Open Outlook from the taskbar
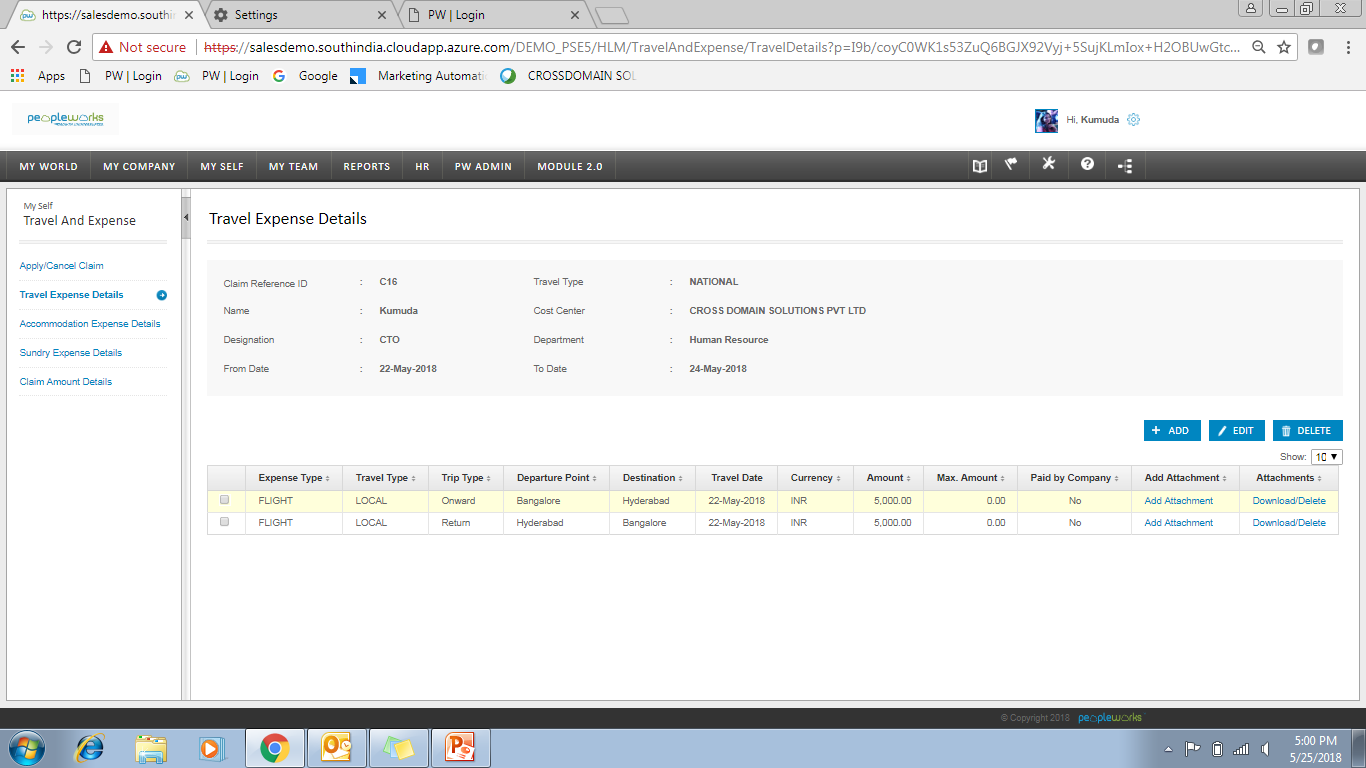Screen dimensions: 1366x768 point(336,747)
